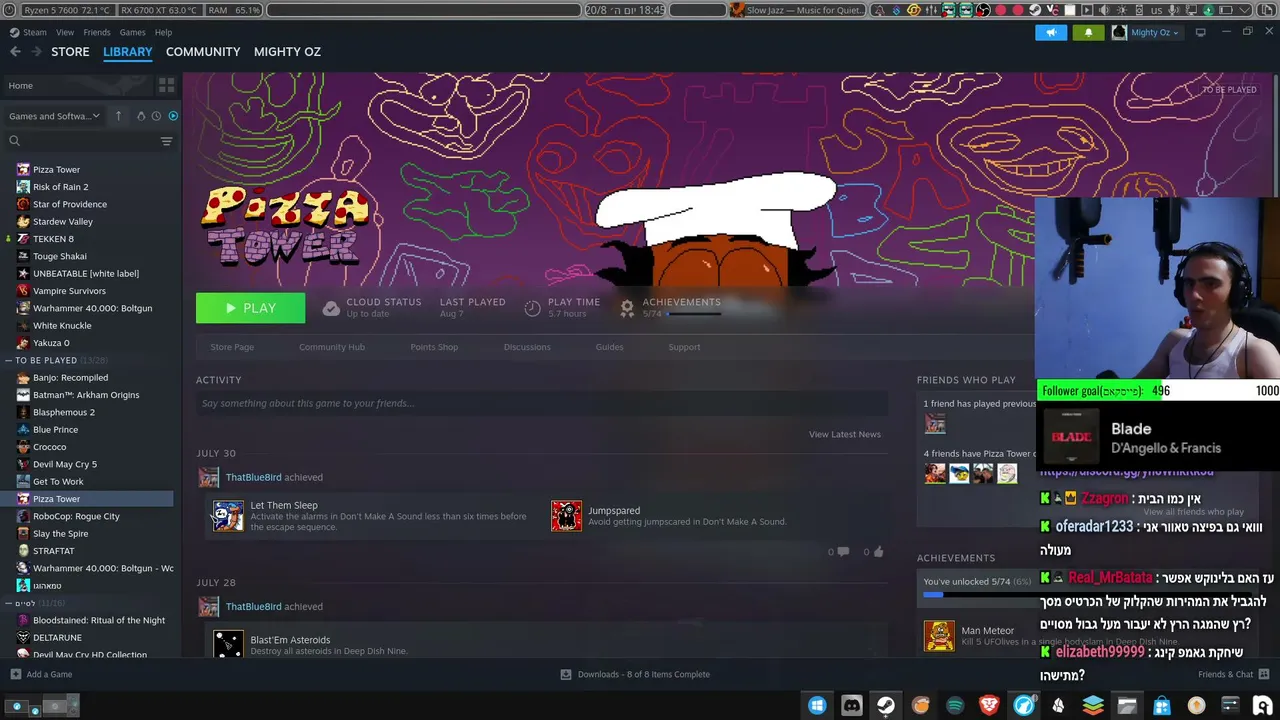Add a Game at bottom left
1280x720 pixels.
[x=41, y=674]
